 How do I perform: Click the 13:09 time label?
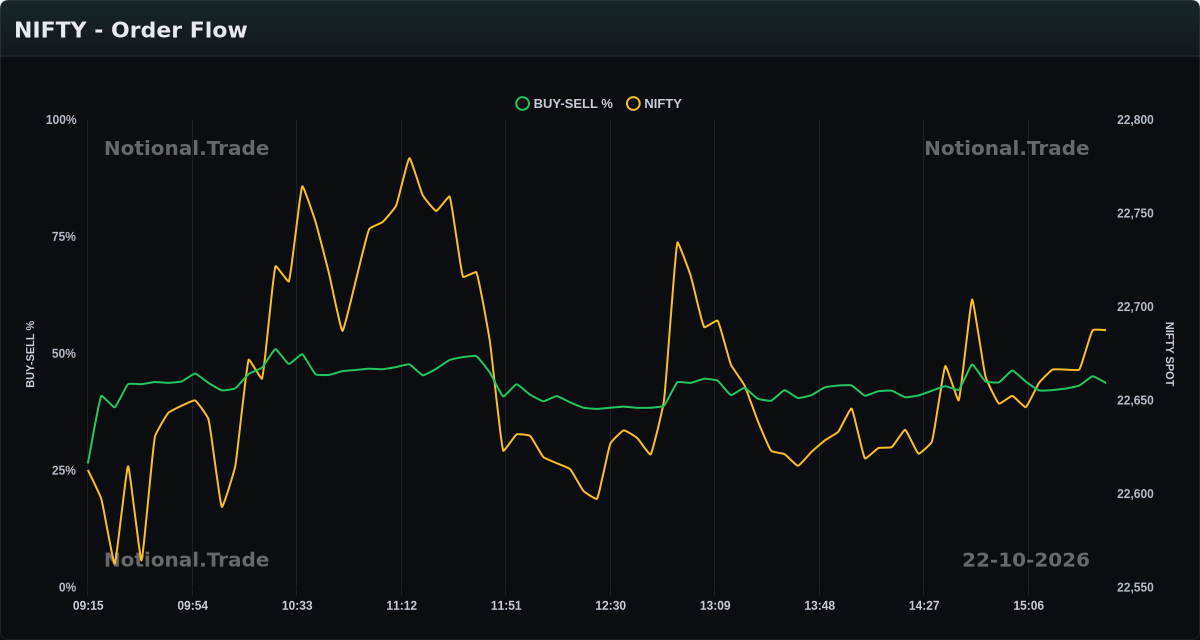click(715, 606)
